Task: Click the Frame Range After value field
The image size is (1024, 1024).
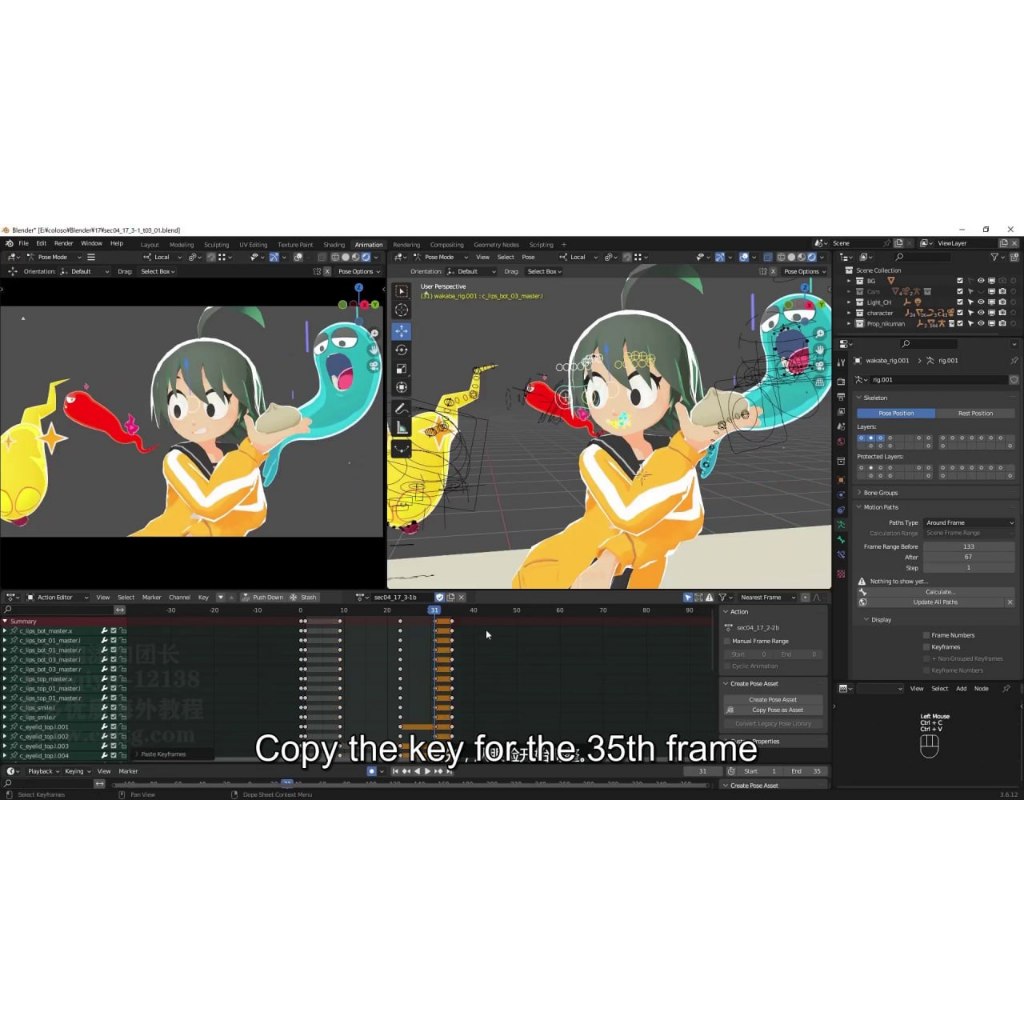Action: (968, 557)
